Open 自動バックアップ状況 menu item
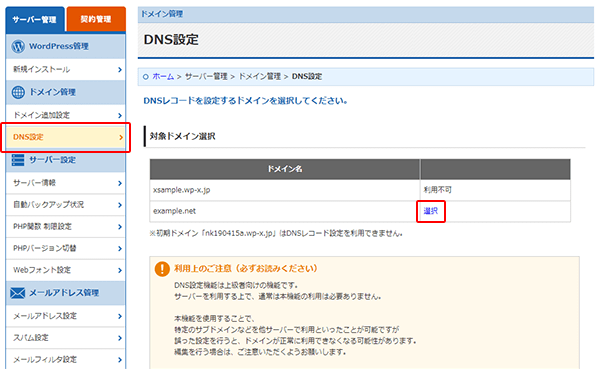Image resolution: width=600 pixels, height=369 pixels. [65, 205]
